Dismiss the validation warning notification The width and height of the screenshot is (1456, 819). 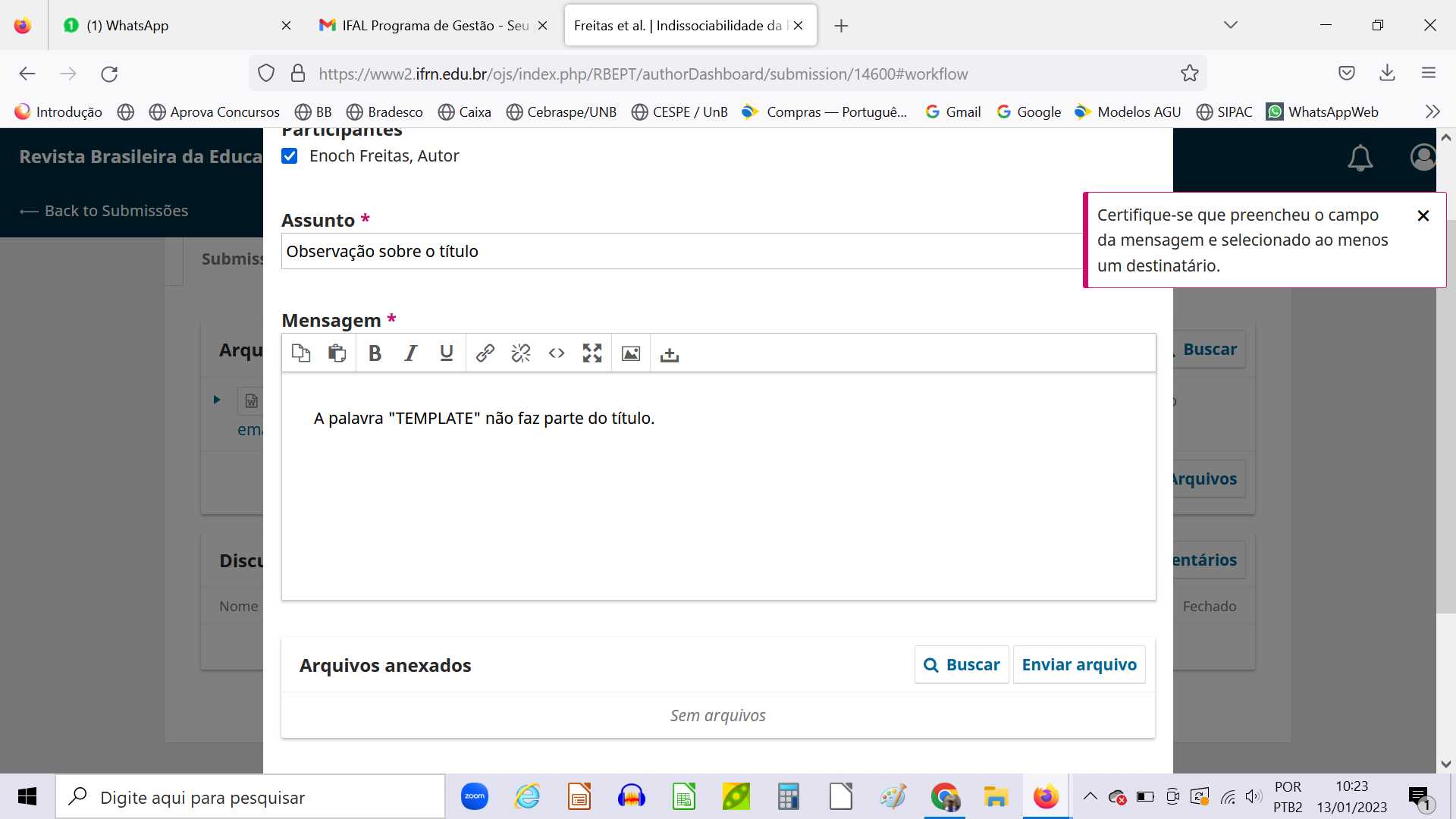point(1423,216)
